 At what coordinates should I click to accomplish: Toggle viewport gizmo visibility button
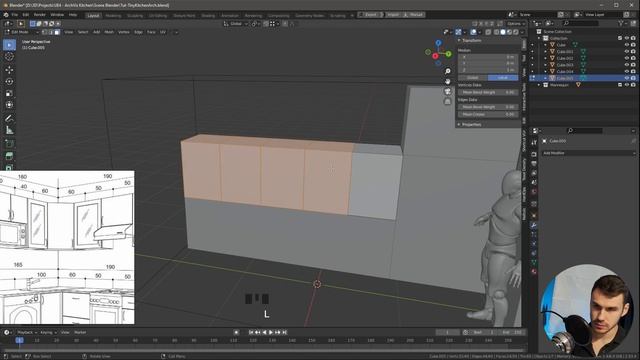(459, 32)
